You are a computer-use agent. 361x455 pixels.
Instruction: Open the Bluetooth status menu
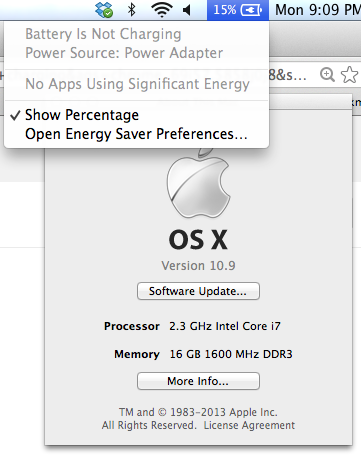(132, 9)
